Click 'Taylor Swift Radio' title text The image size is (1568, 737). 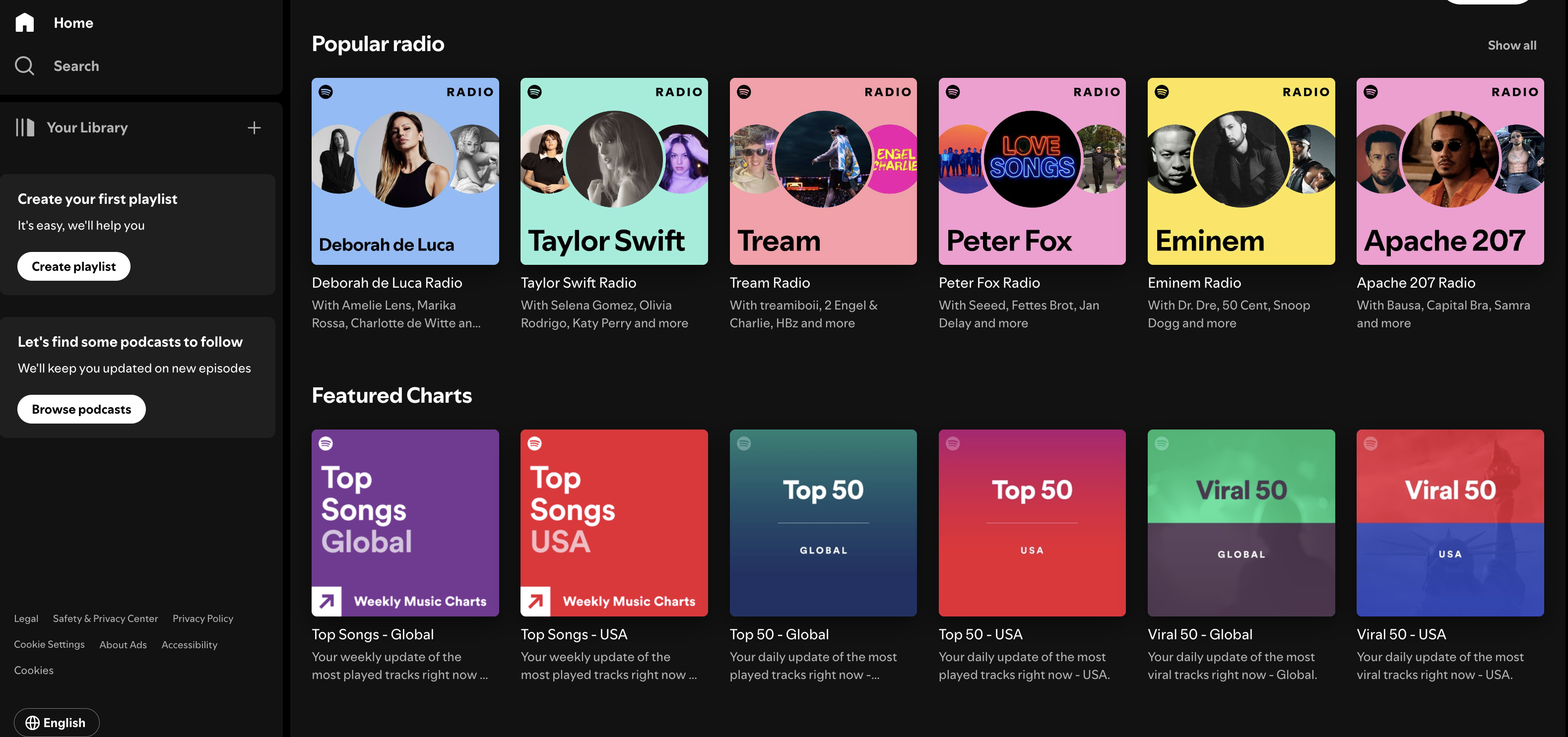click(x=578, y=282)
